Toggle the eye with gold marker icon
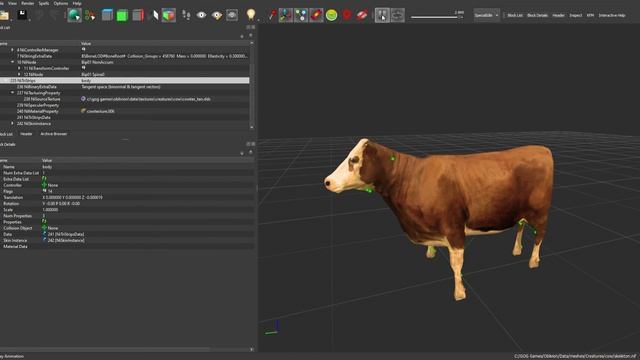The width and height of the screenshot is (640, 360). pos(217,16)
